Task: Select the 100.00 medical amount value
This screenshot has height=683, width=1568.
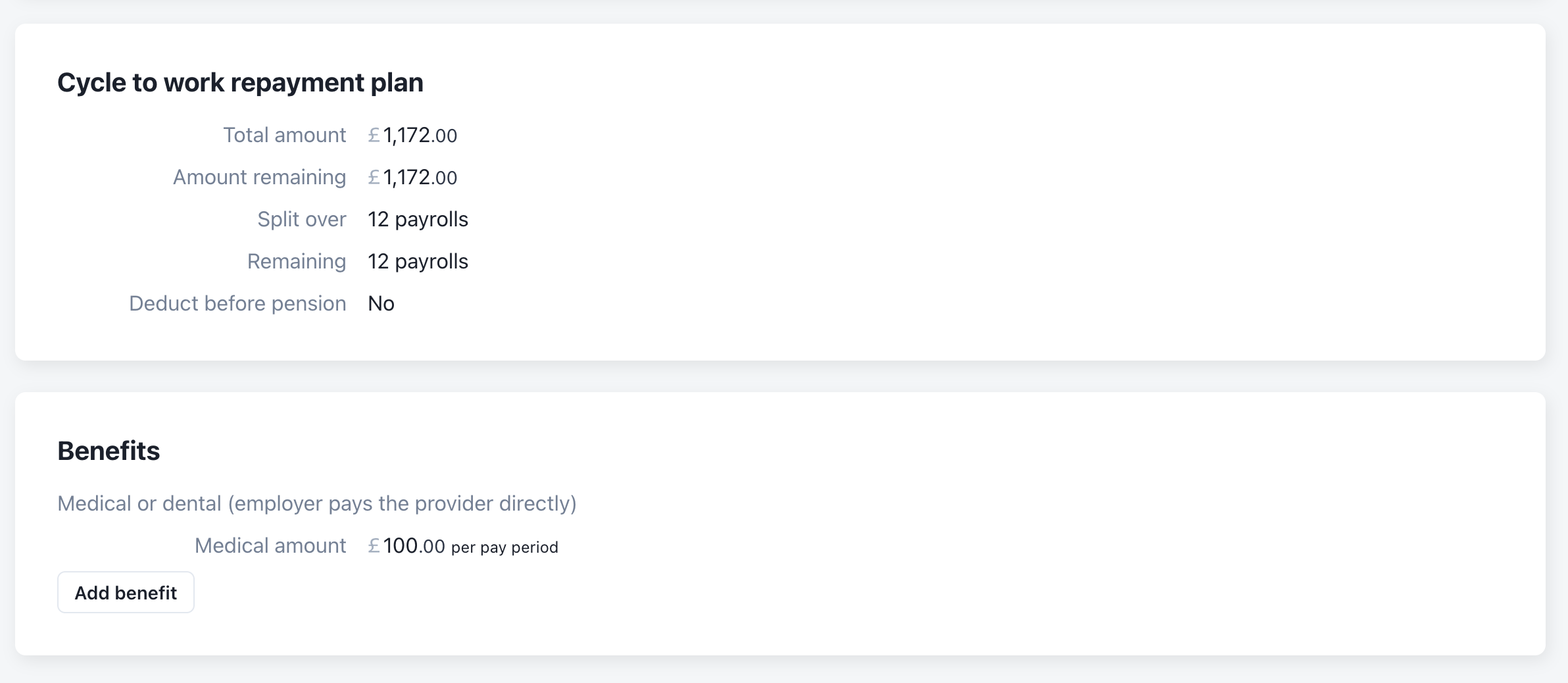Action: [x=414, y=546]
